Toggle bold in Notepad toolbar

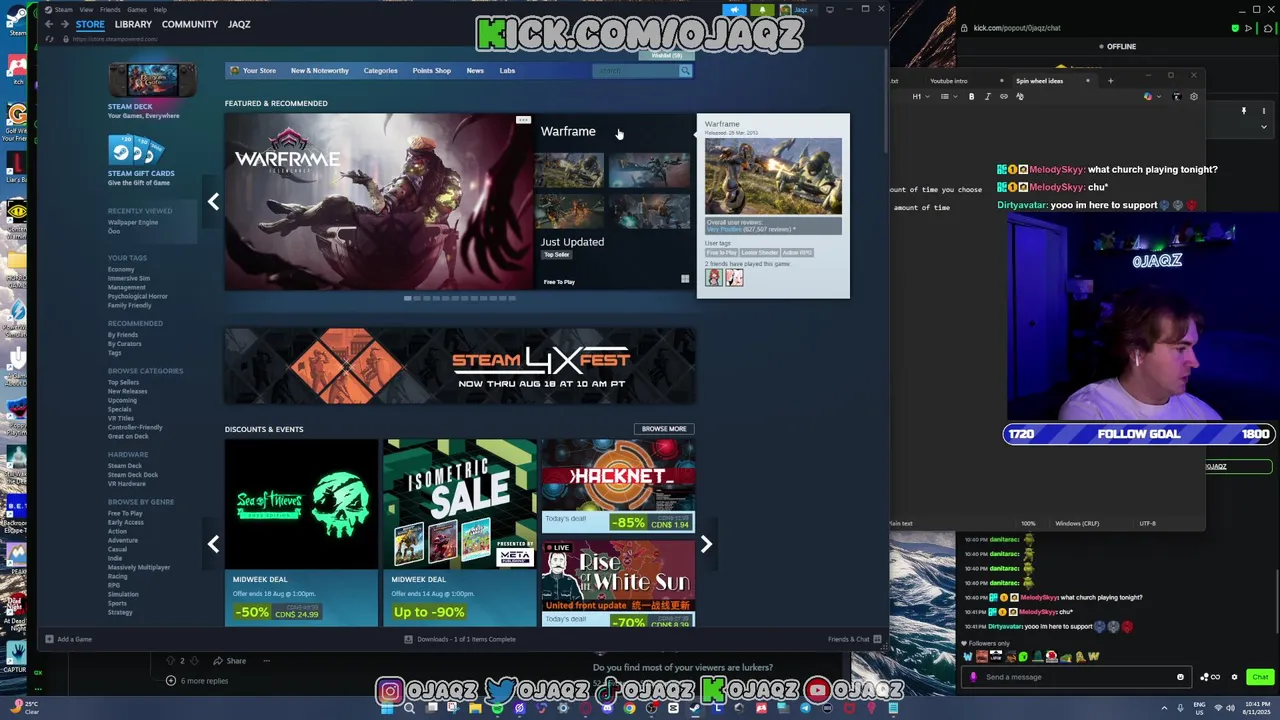coord(971,97)
